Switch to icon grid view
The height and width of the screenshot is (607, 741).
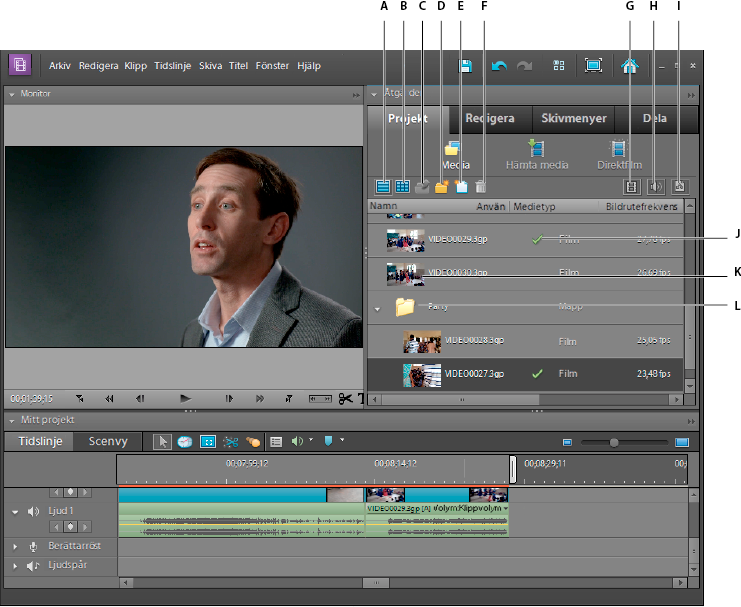coord(403,187)
